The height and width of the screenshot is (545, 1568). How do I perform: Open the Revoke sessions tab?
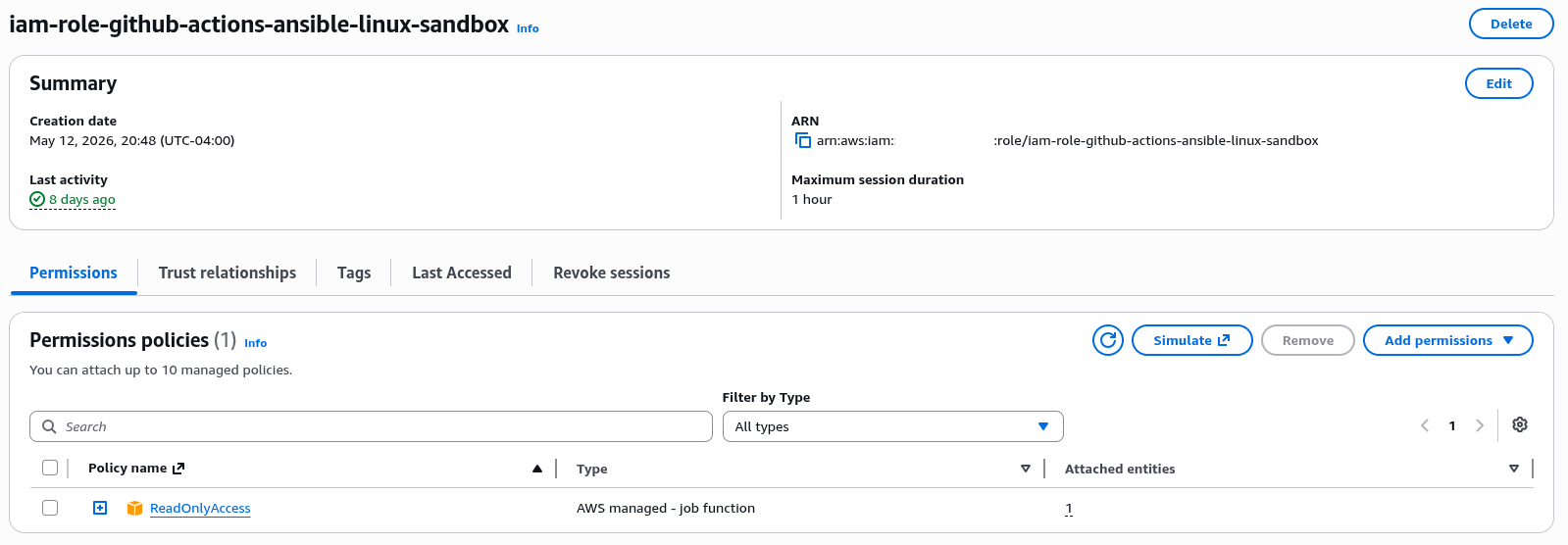(612, 272)
